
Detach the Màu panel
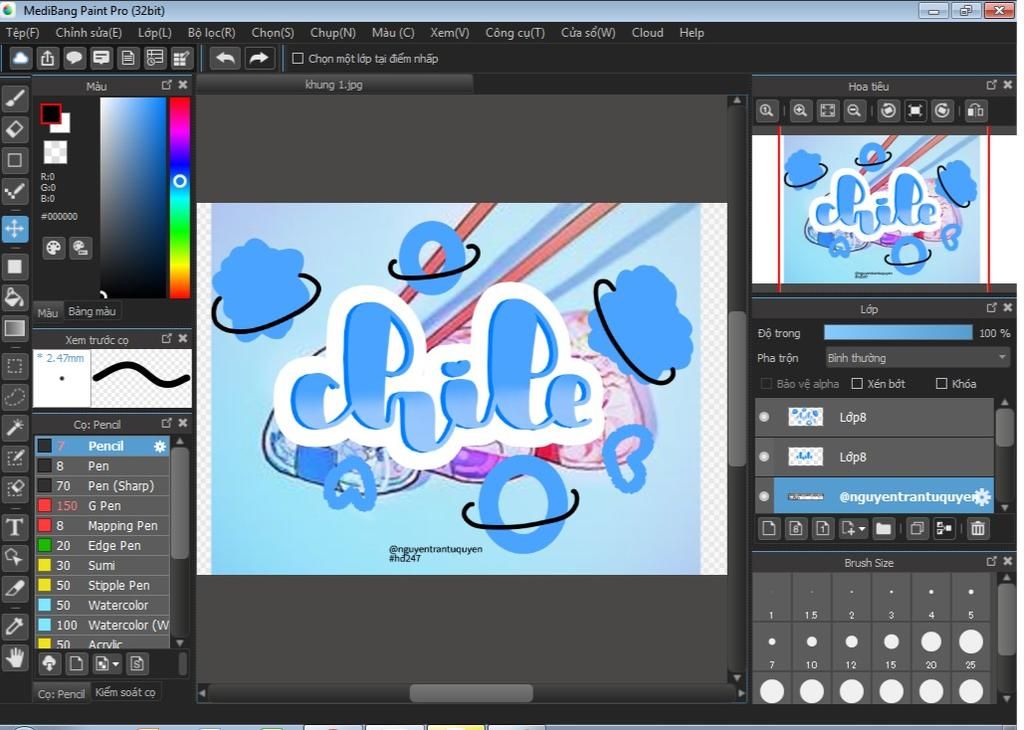[x=167, y=85]
